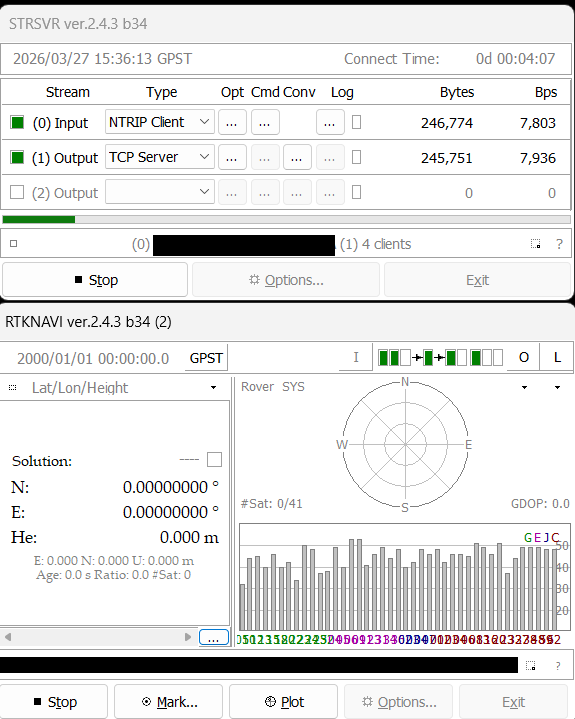Click the Solution status indicator box
Viewport: 575px width, 719px height.
214,459
